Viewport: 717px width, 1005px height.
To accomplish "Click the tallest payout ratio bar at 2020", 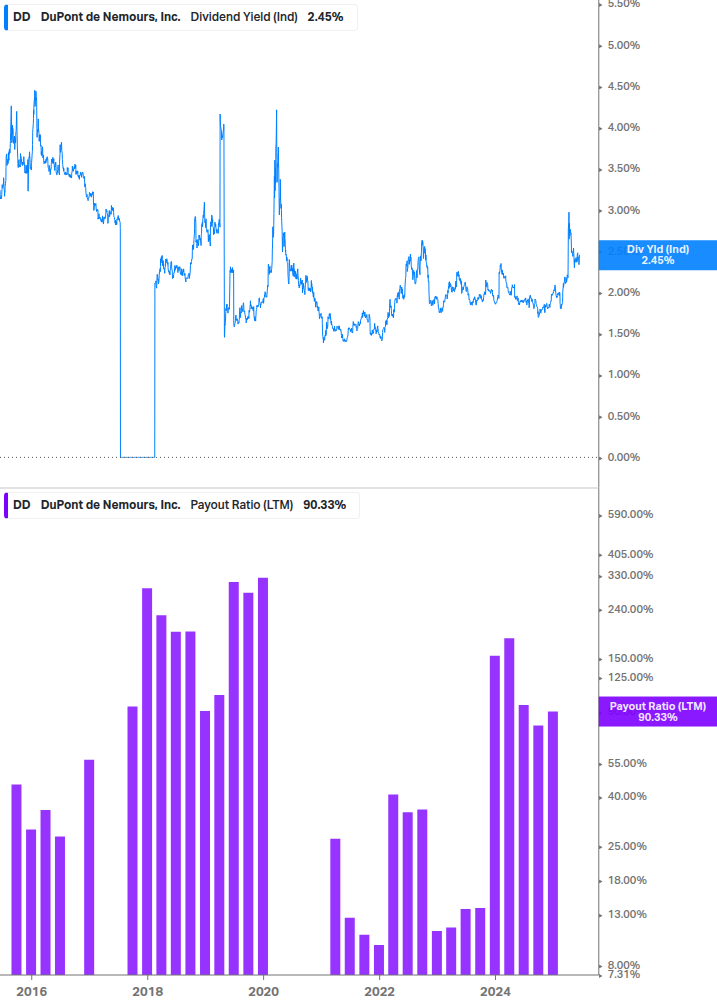I will [x=263, y=776].
